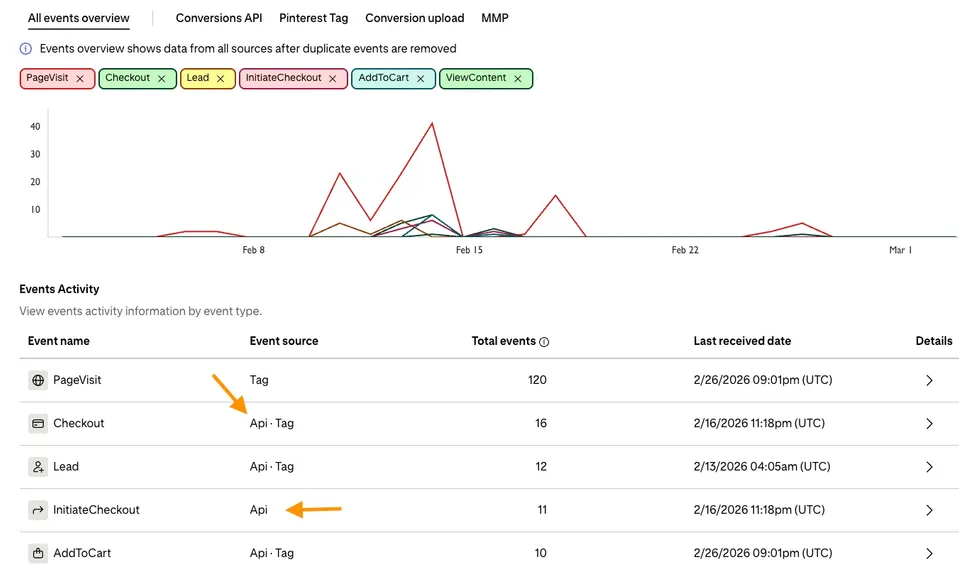Select the All events overview tab
The width and height of the screenshot is (959, 567).
point(78,18)
